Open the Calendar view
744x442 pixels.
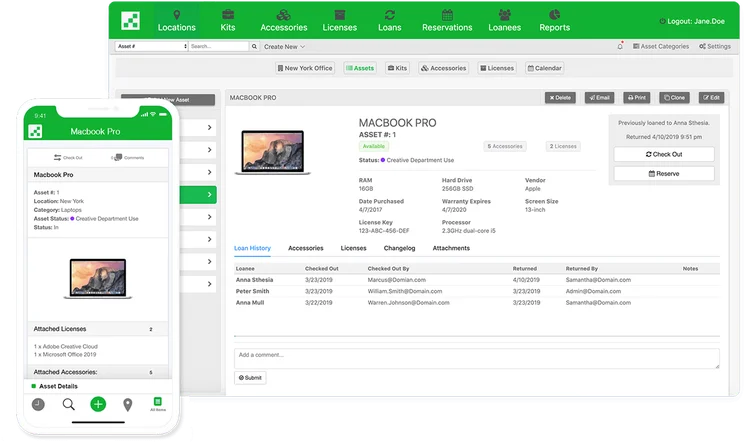(545, 68)
